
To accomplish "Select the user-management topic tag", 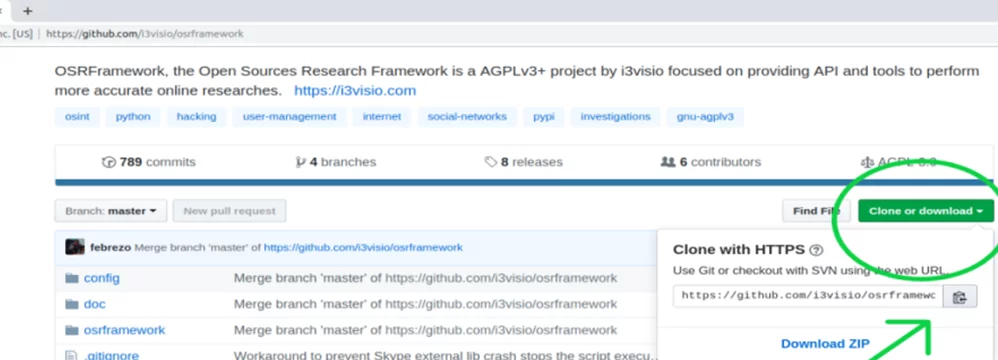I will click(289, 117).
